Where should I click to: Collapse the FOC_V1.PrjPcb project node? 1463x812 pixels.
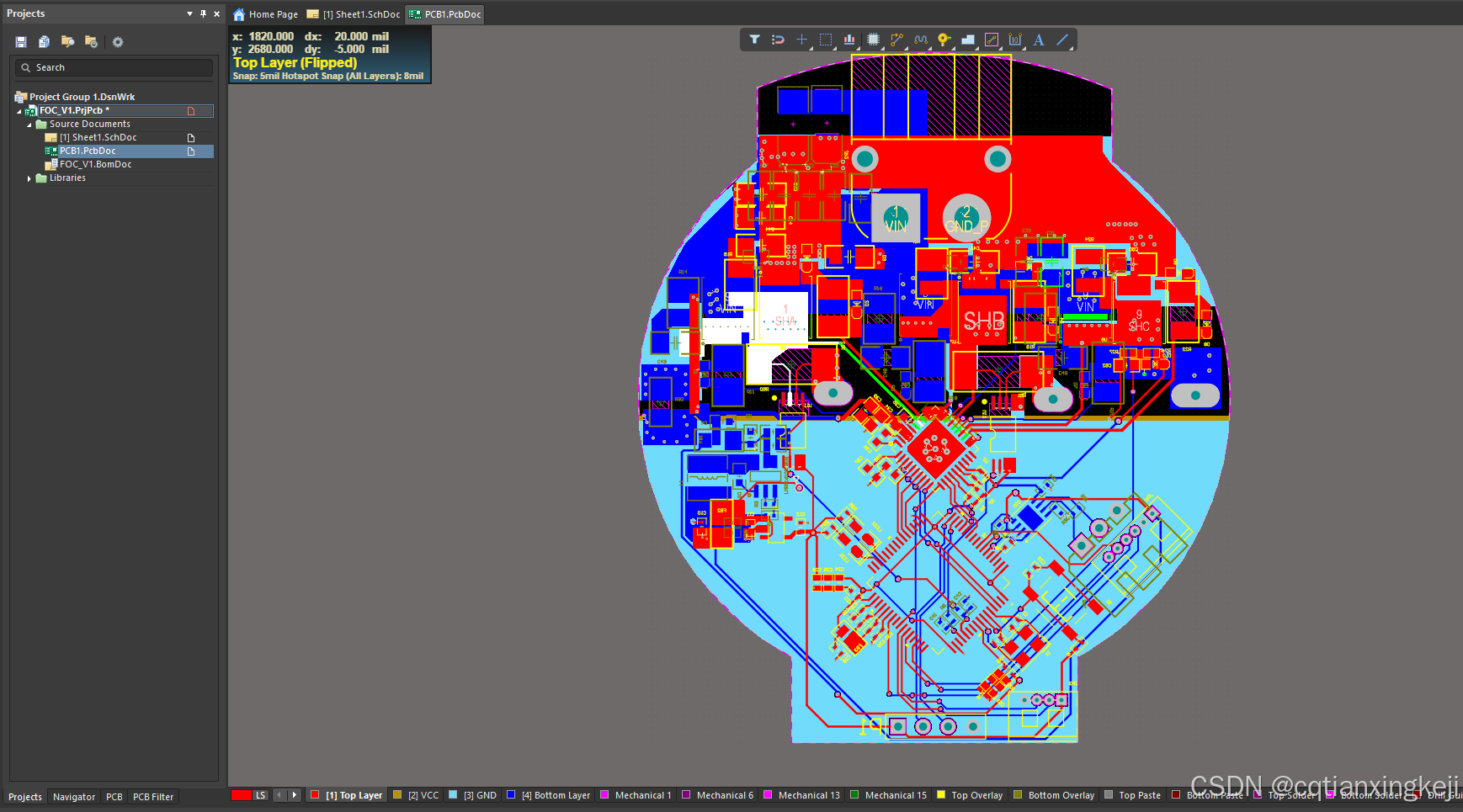[x=19, y=111]
